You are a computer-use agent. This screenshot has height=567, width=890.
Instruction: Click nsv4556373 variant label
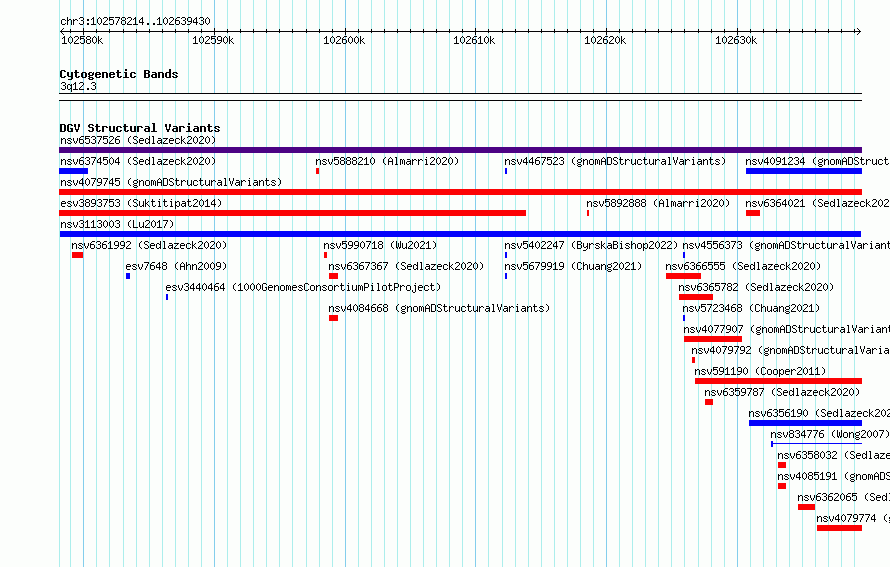point(786,245)
